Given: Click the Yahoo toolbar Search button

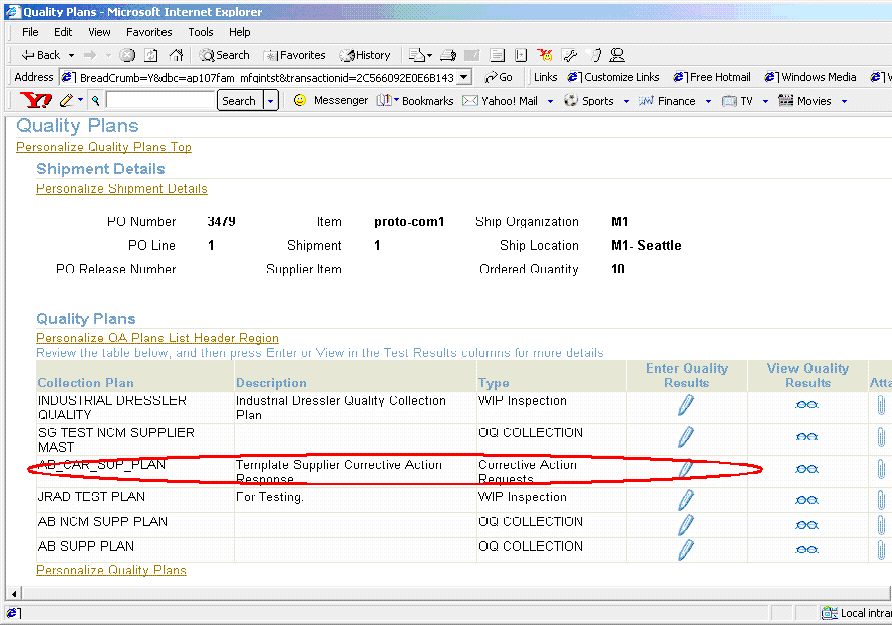Looking at the screenshot, I should tap(239, 101).
